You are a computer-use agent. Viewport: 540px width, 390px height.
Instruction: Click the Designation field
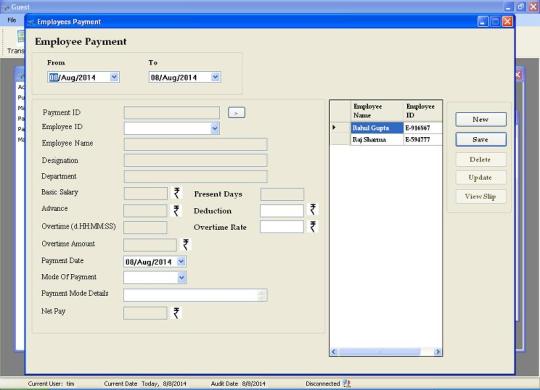(x=196, y=160)
